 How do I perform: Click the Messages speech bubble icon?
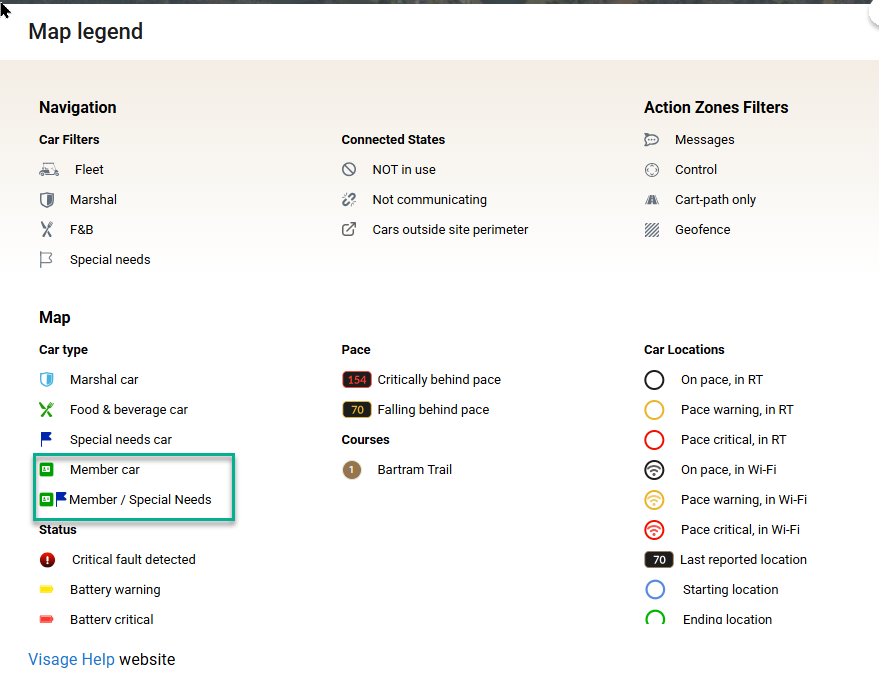[x=651, y=140]
